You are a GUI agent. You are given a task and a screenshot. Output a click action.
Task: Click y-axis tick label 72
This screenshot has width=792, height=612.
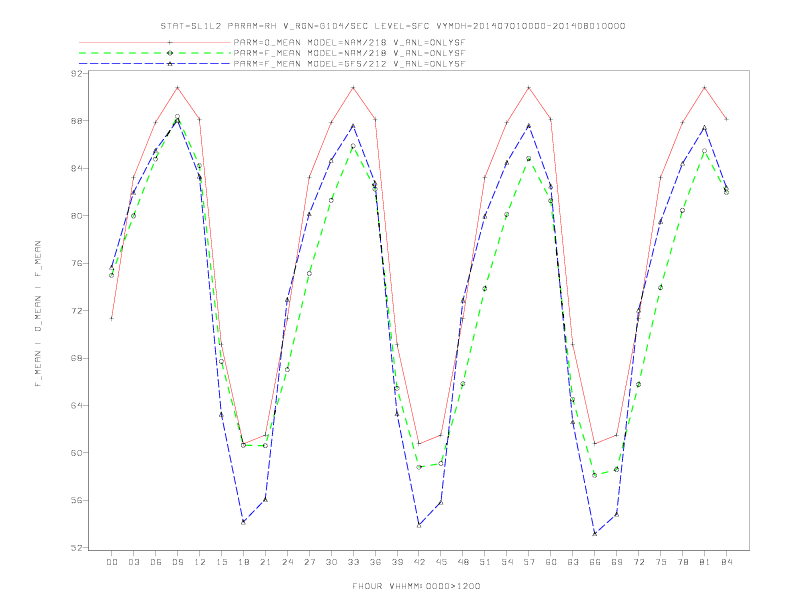(x=76, y=311)
